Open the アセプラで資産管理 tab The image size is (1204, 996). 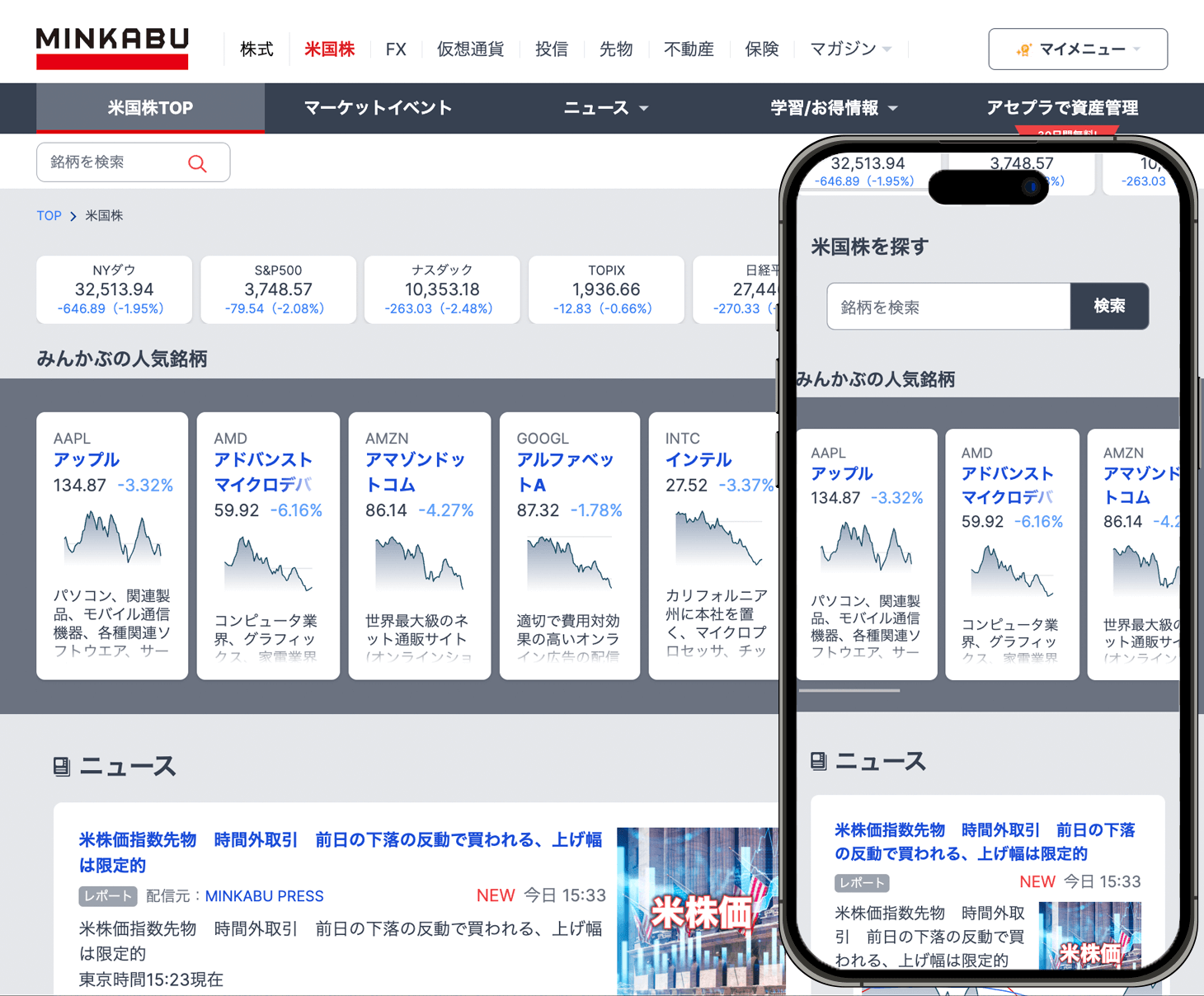point(1062,108)
